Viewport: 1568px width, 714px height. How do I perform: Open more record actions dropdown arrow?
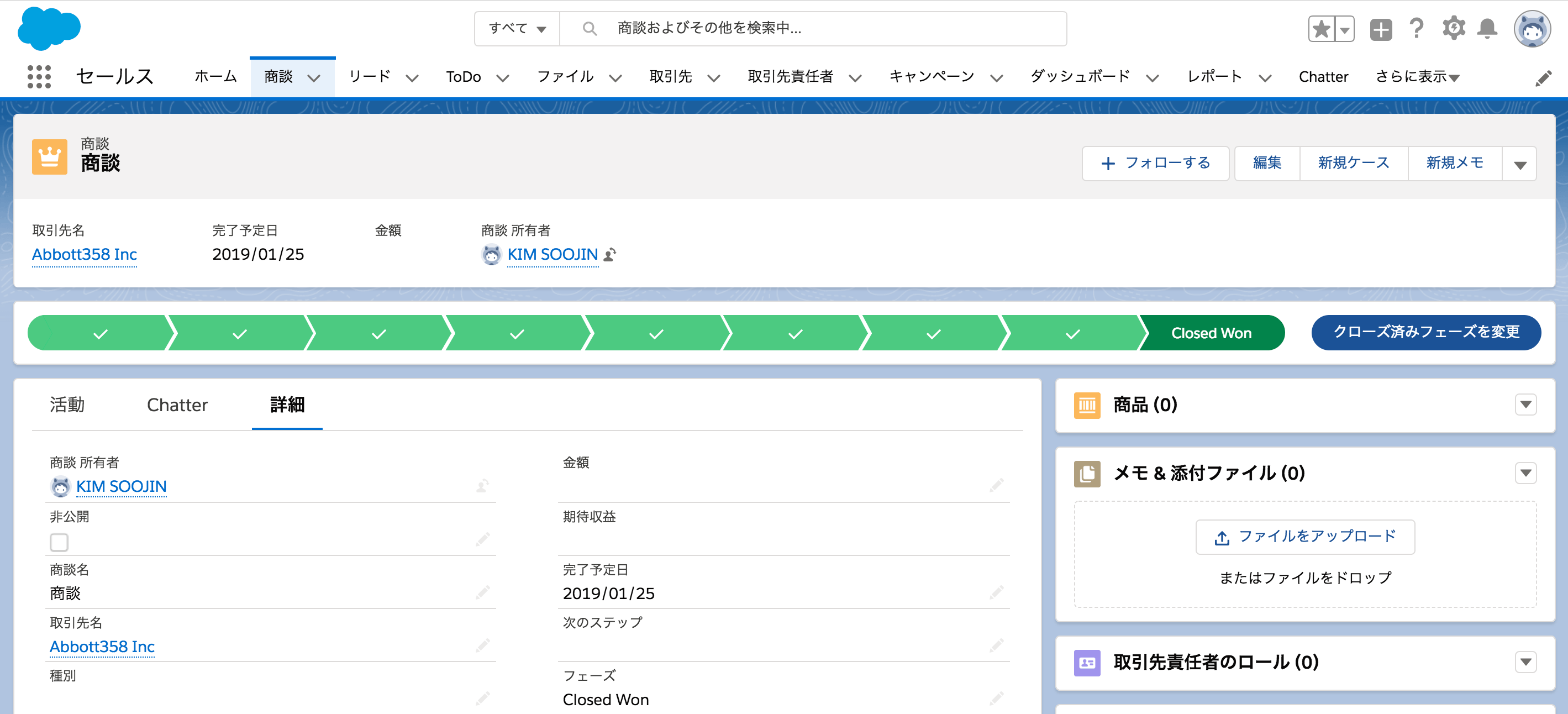tap(1520, 164)
